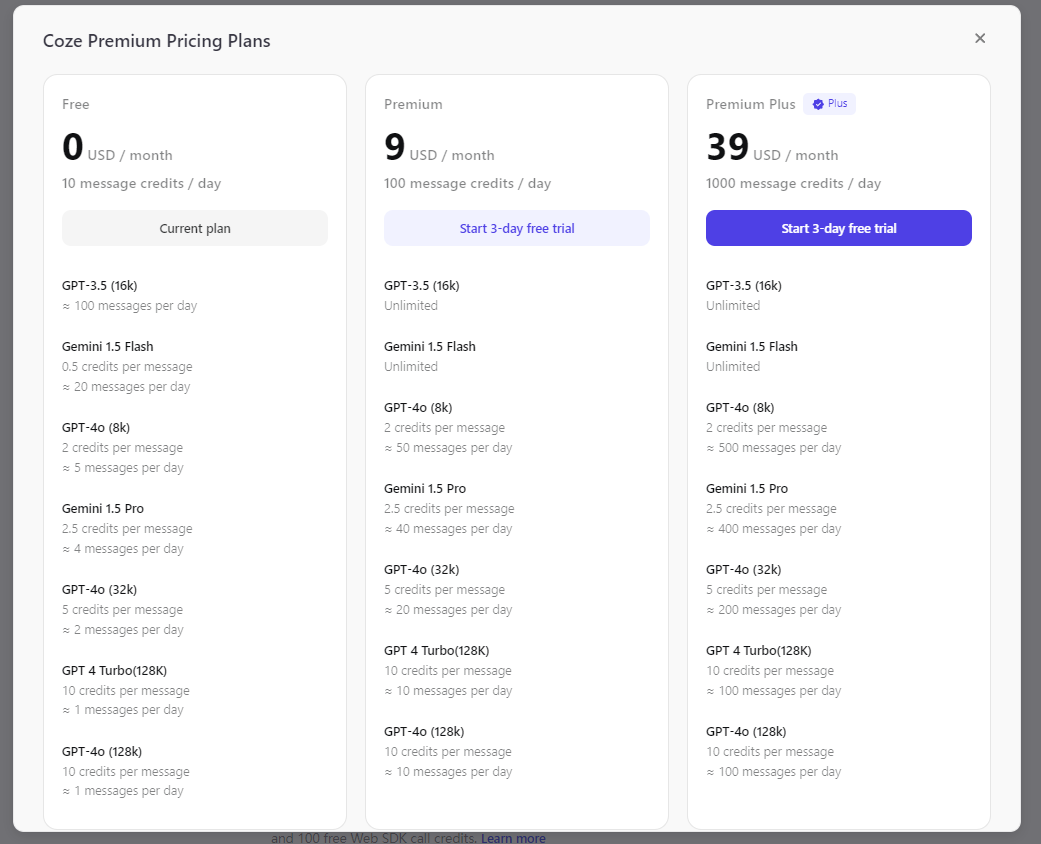Click 10 message credits / day text
The image size is (1041, 844).
coord(142,183)
